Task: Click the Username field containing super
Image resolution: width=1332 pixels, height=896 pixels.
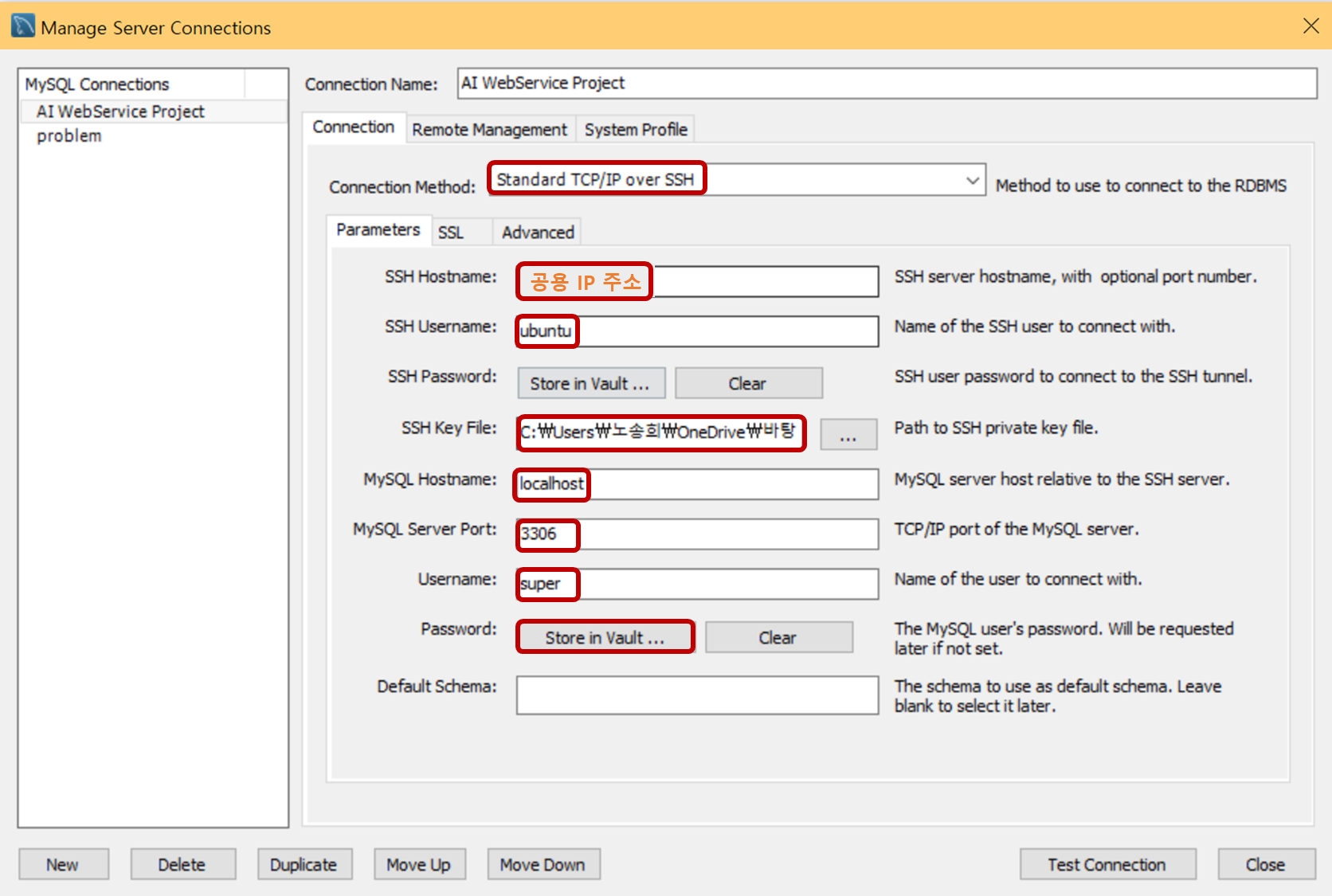Action: [x=698, y=584]
